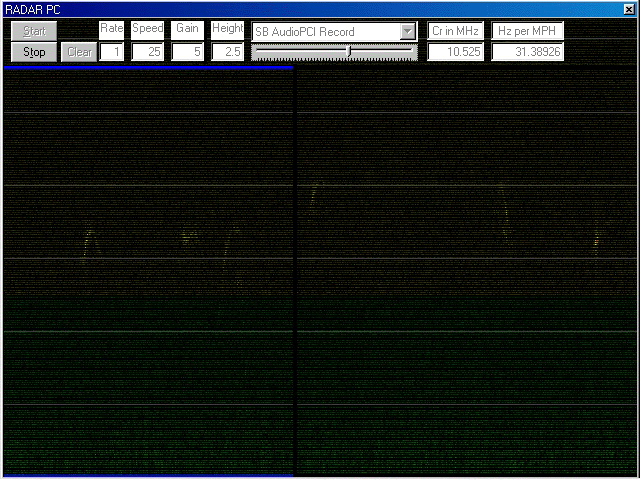
Task: Click the Rate value field
Action: coord(112,52)
